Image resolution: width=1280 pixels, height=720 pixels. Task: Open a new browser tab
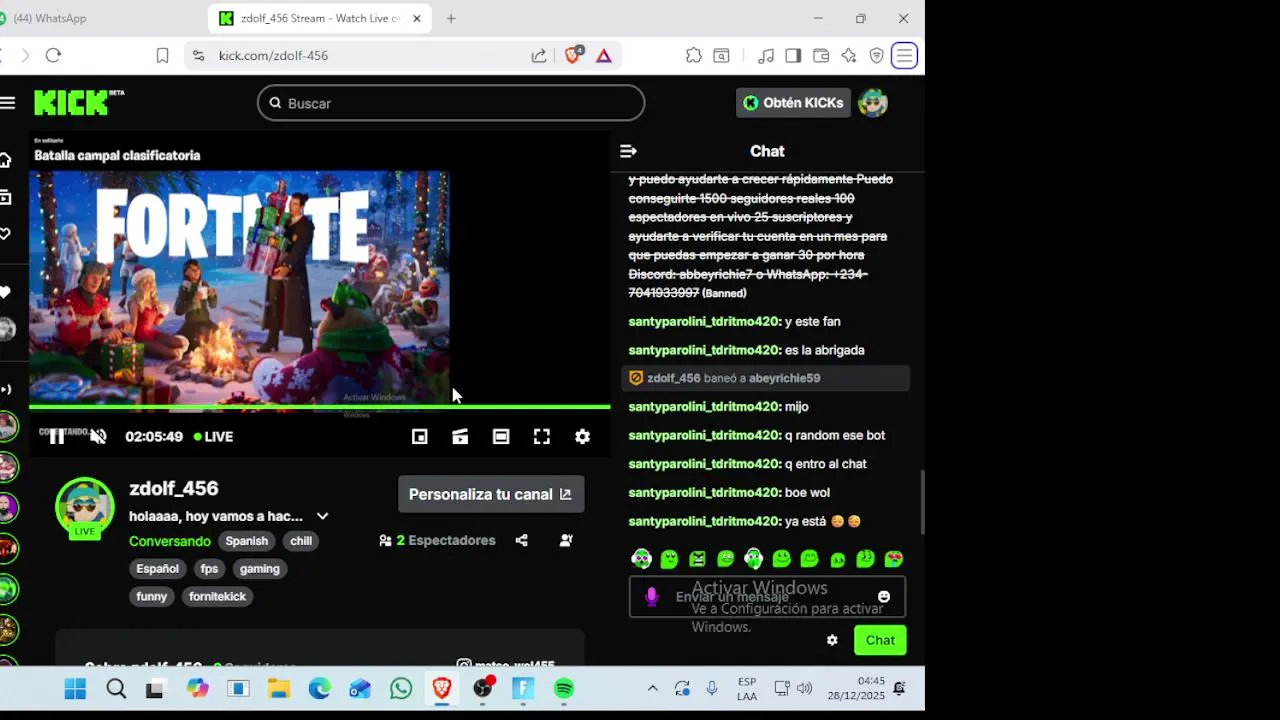coord(451,18)
